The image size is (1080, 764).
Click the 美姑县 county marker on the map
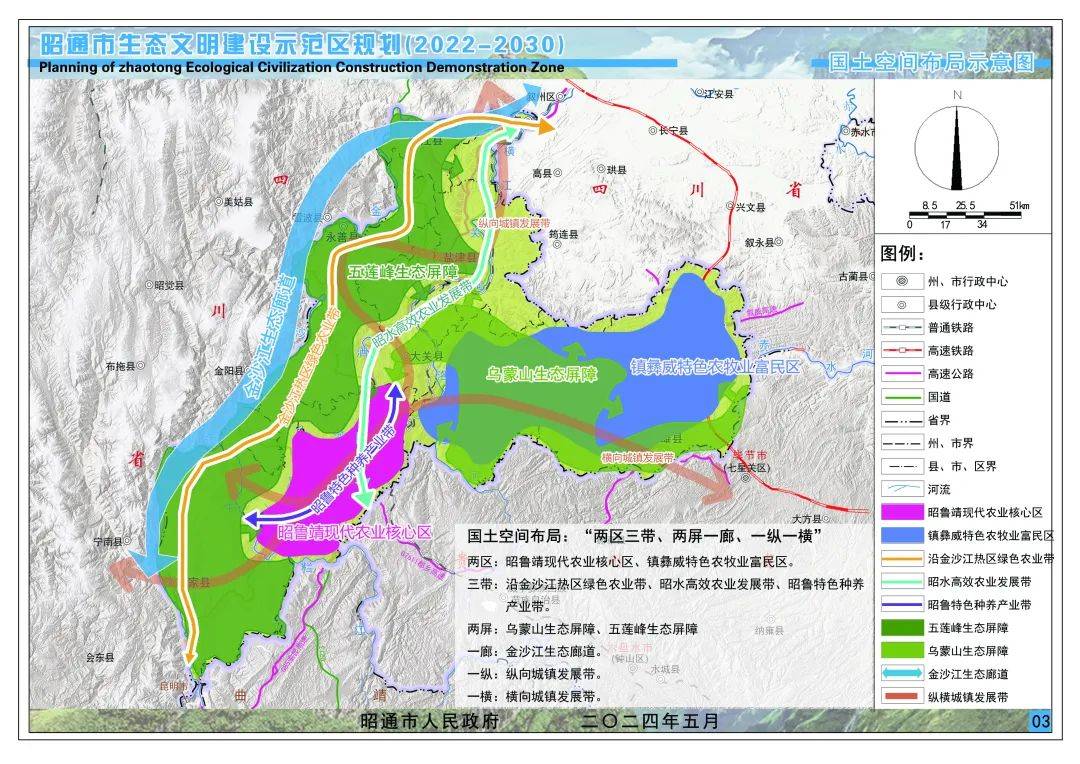(218, 202)
